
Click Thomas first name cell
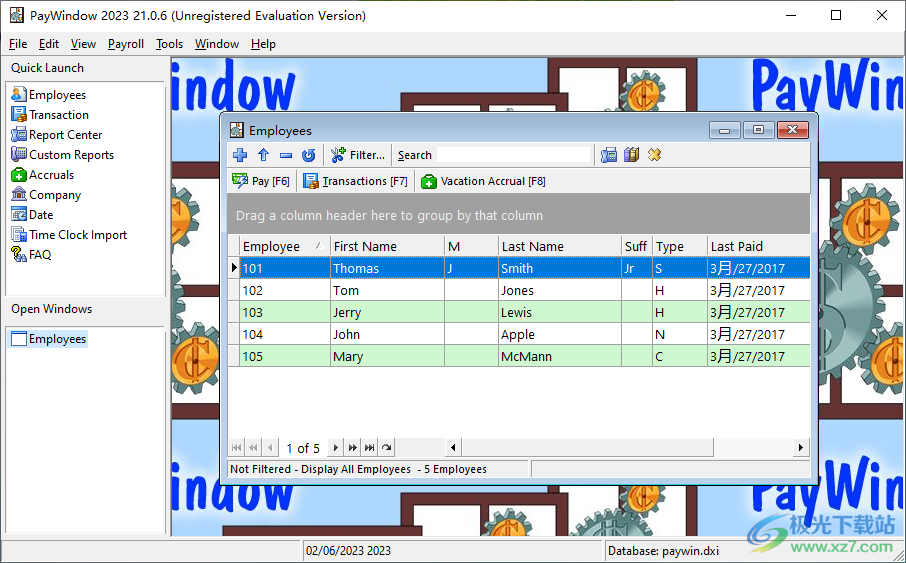coord(387,268)
